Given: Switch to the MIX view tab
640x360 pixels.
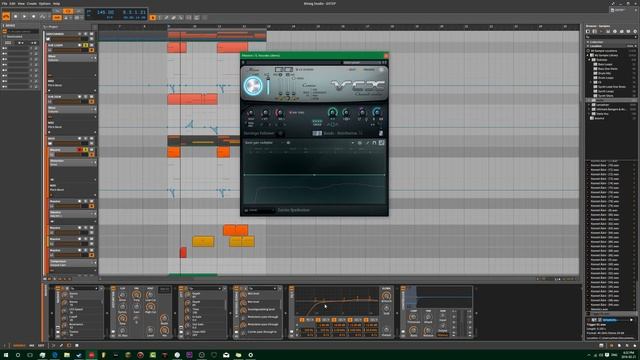Looking at the screenshot, I should click(x=31, y=345).
